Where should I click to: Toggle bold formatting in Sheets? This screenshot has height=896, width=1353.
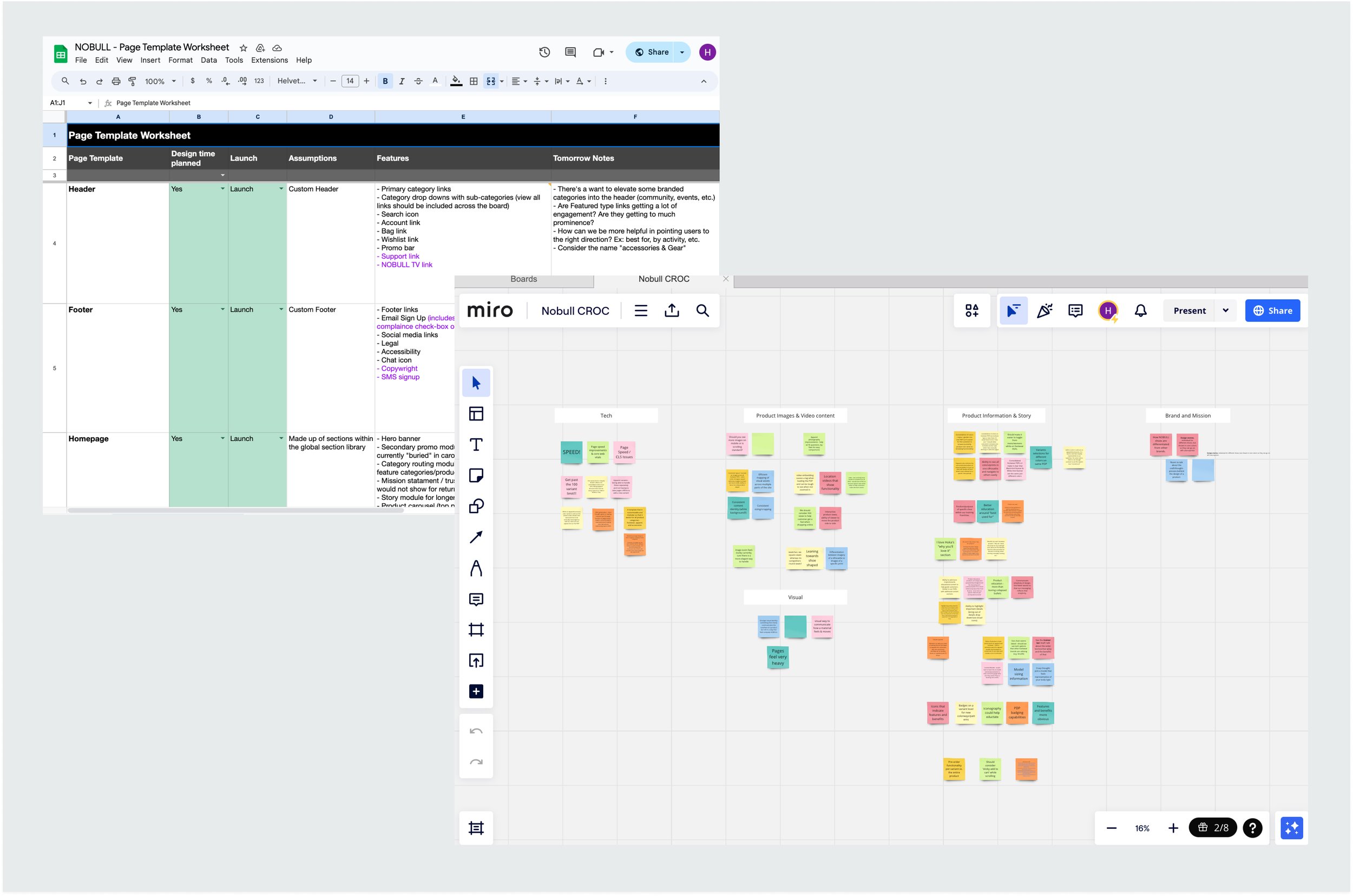385,81
